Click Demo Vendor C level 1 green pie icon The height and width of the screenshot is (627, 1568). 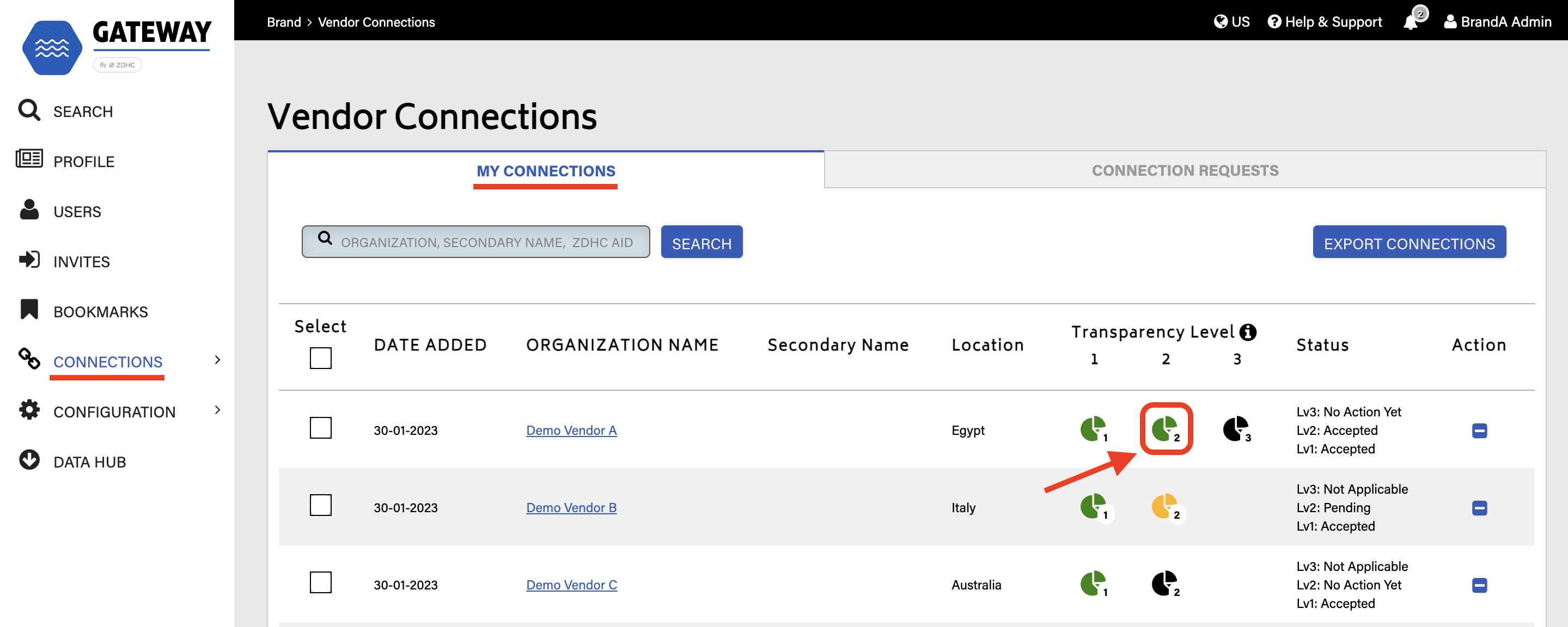[x=1094, y=584]
